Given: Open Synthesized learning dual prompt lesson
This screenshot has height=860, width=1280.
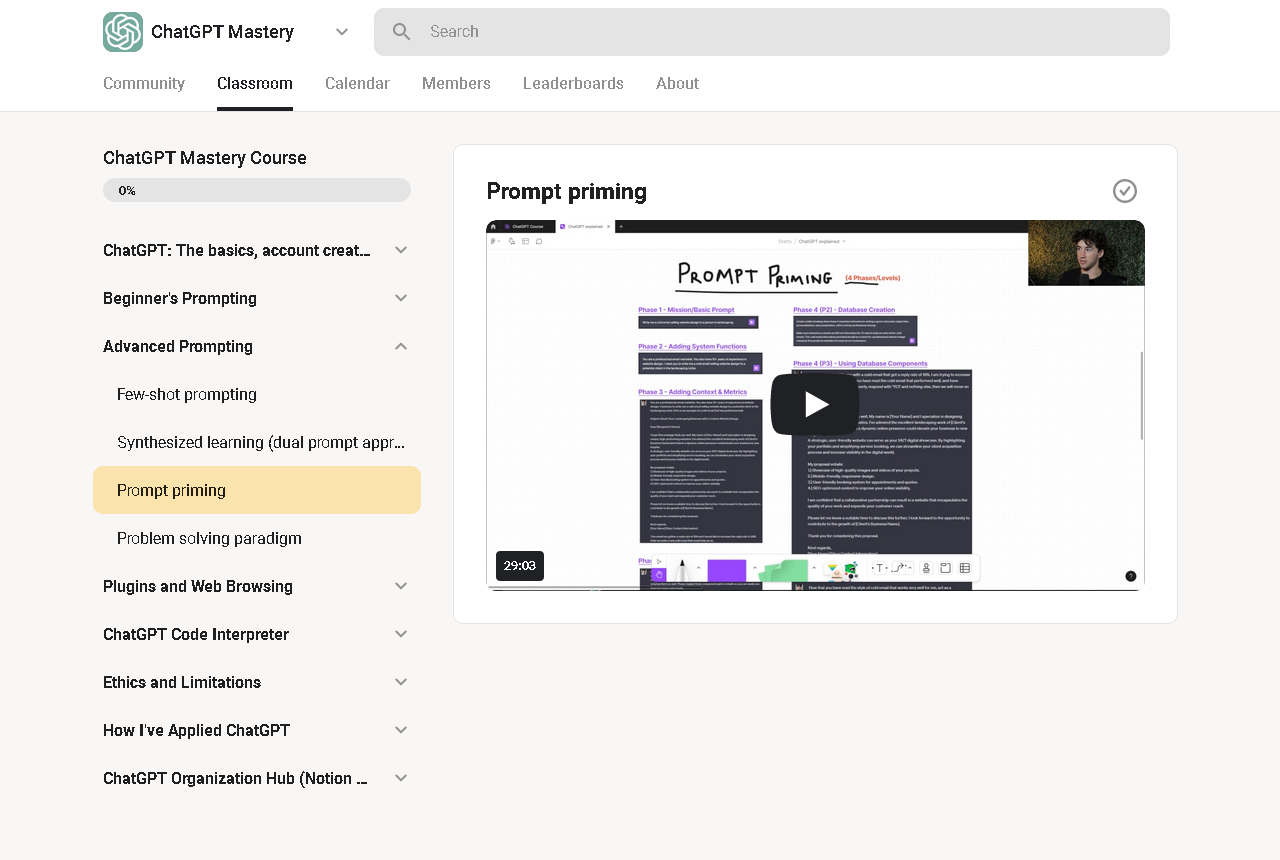Looking at the screenshot, I should pyautogui.click(x=257, y=442).
